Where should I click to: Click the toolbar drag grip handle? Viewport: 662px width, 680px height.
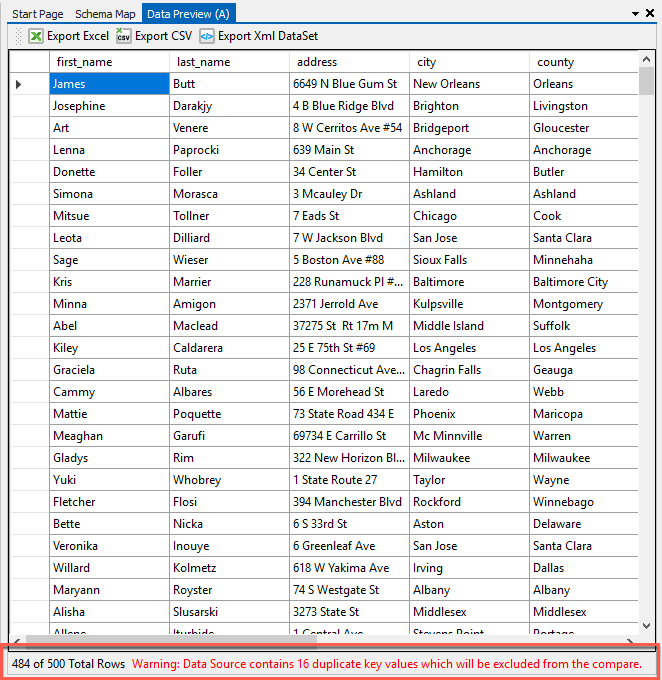click(x=18, y=36)
